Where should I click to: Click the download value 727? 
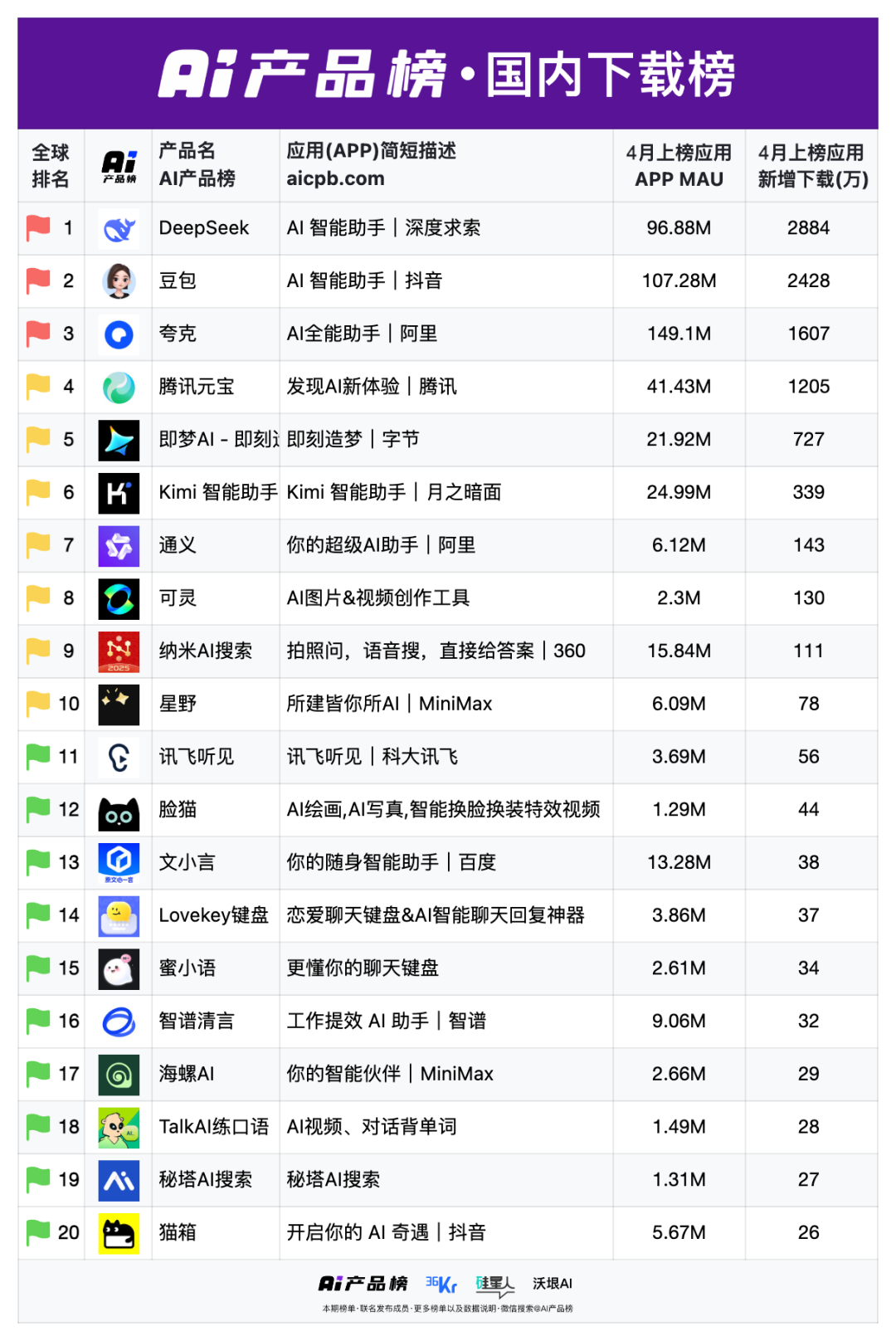(809, 440)
